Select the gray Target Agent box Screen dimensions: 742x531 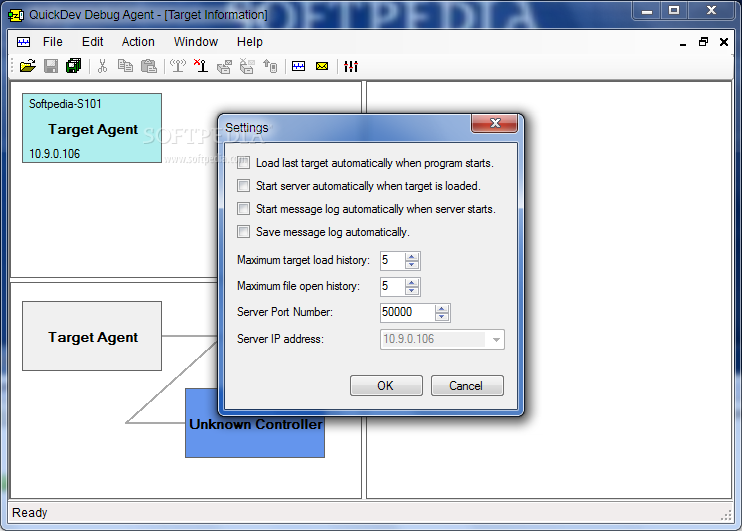pyautogui.click(x=92, y=336)
